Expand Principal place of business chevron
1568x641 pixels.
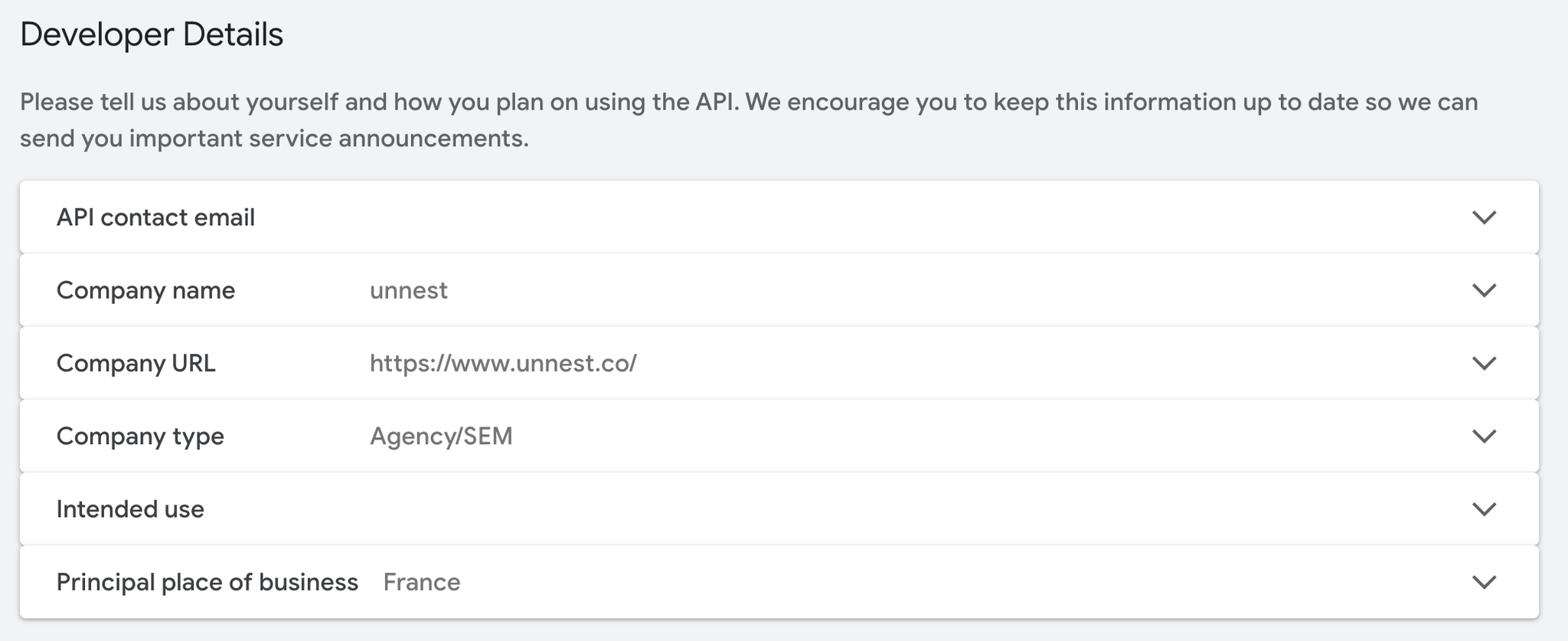(1484, 582)
